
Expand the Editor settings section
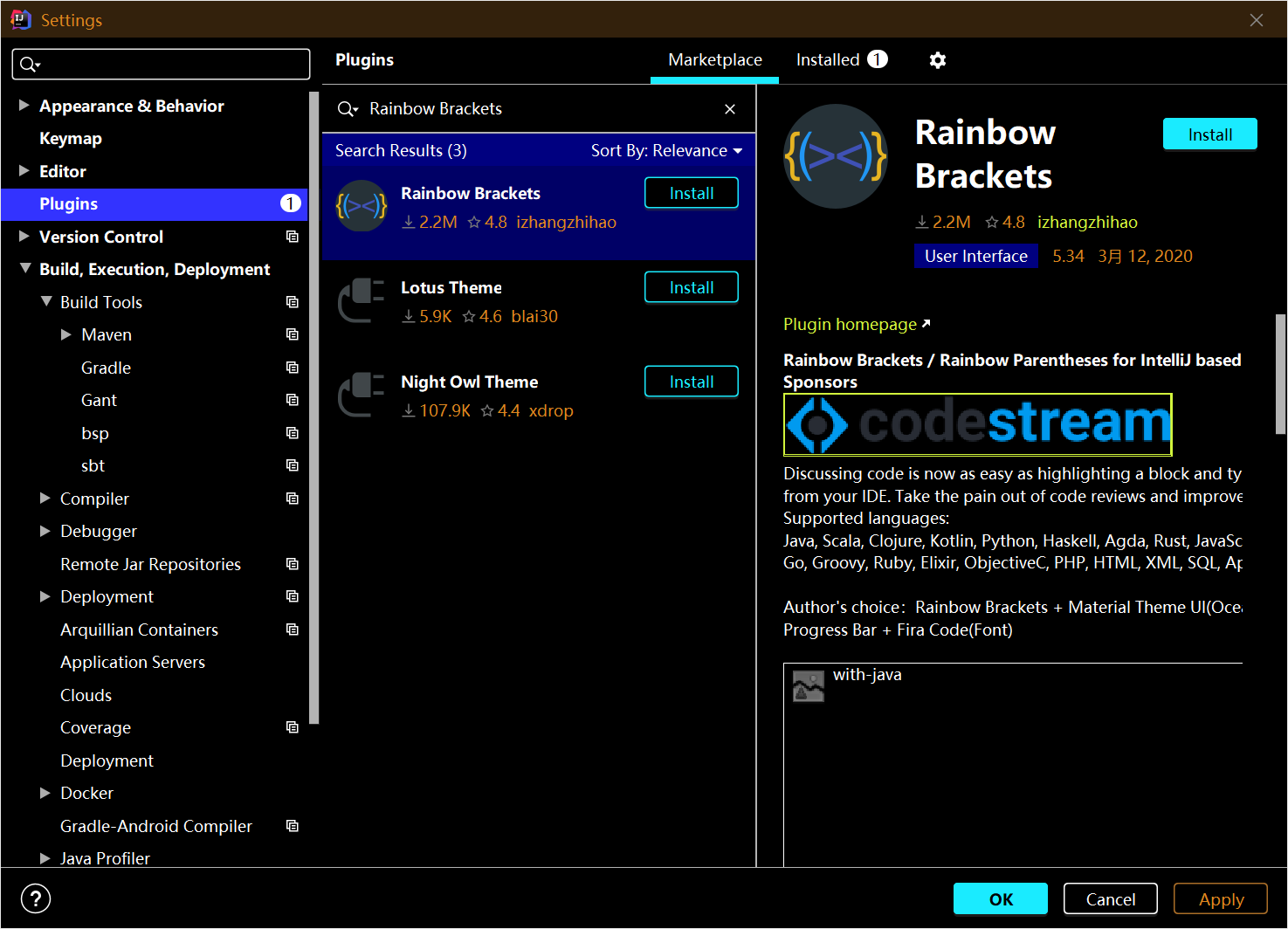point(24,171)
